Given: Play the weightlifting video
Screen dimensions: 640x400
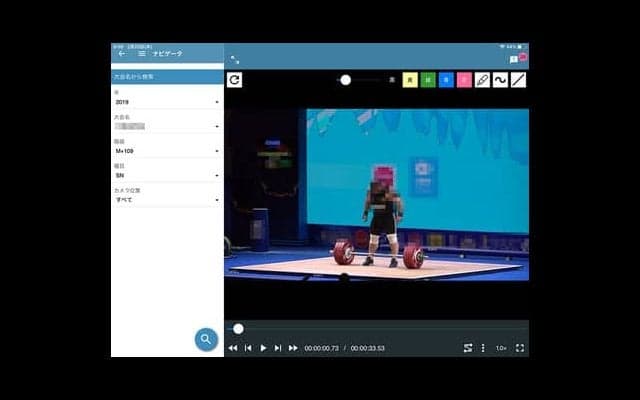Looking at the screenshot, I should 263,348.
